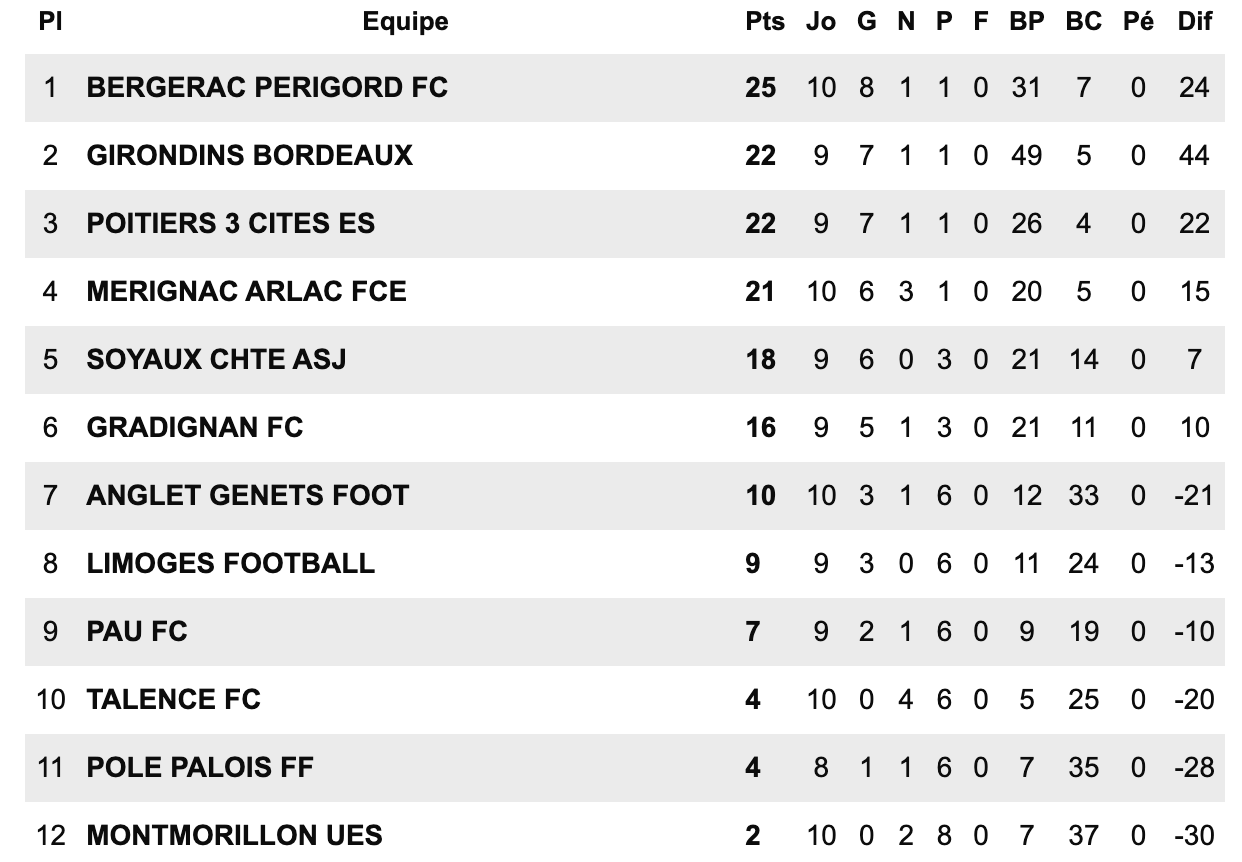Open the MONTMORILLON UES team entry
The width and height of the screenshot is (1242, 862).
(x=235, y=836)
